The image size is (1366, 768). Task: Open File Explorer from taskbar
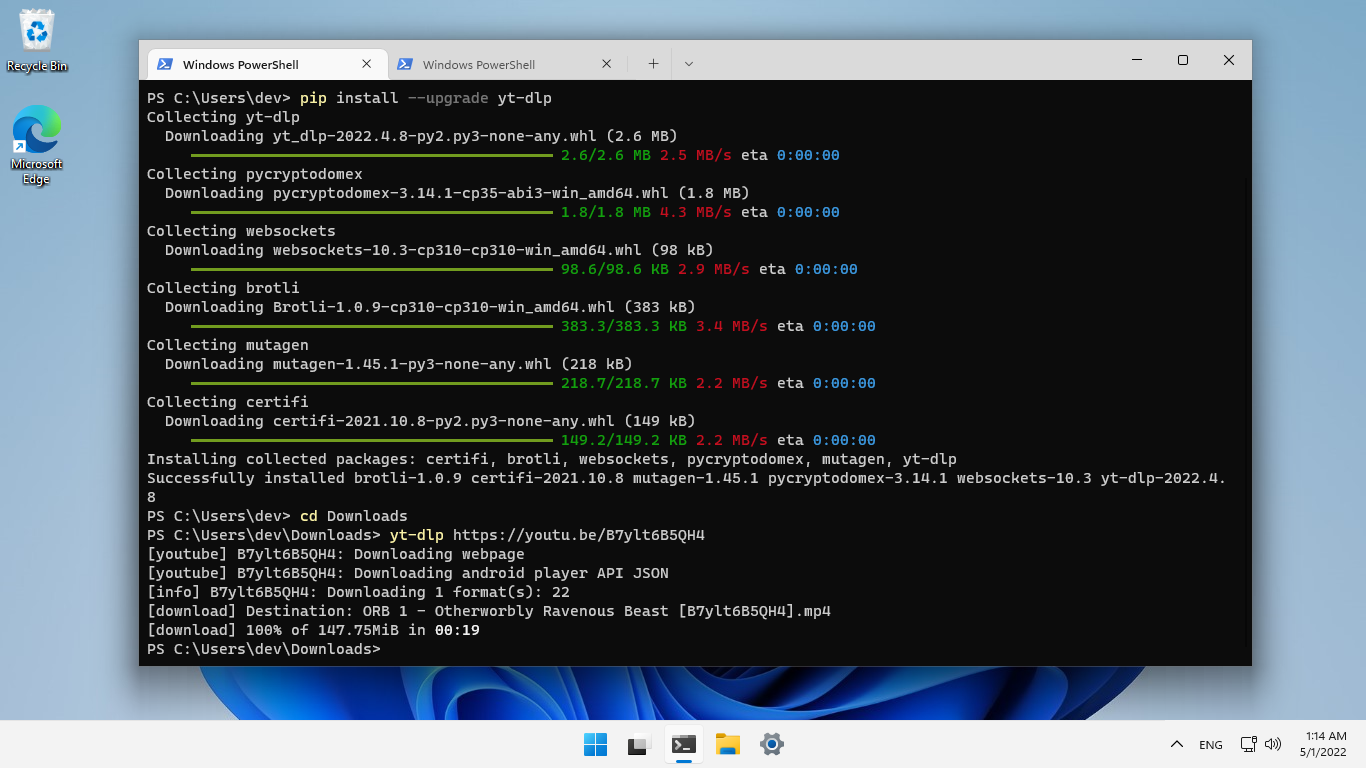pos(727,744)
